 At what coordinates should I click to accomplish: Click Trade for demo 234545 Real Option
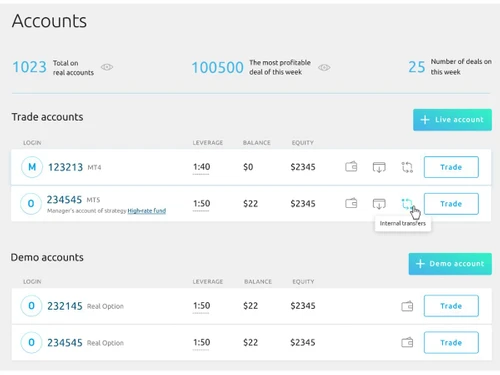(x=451, y=343)
